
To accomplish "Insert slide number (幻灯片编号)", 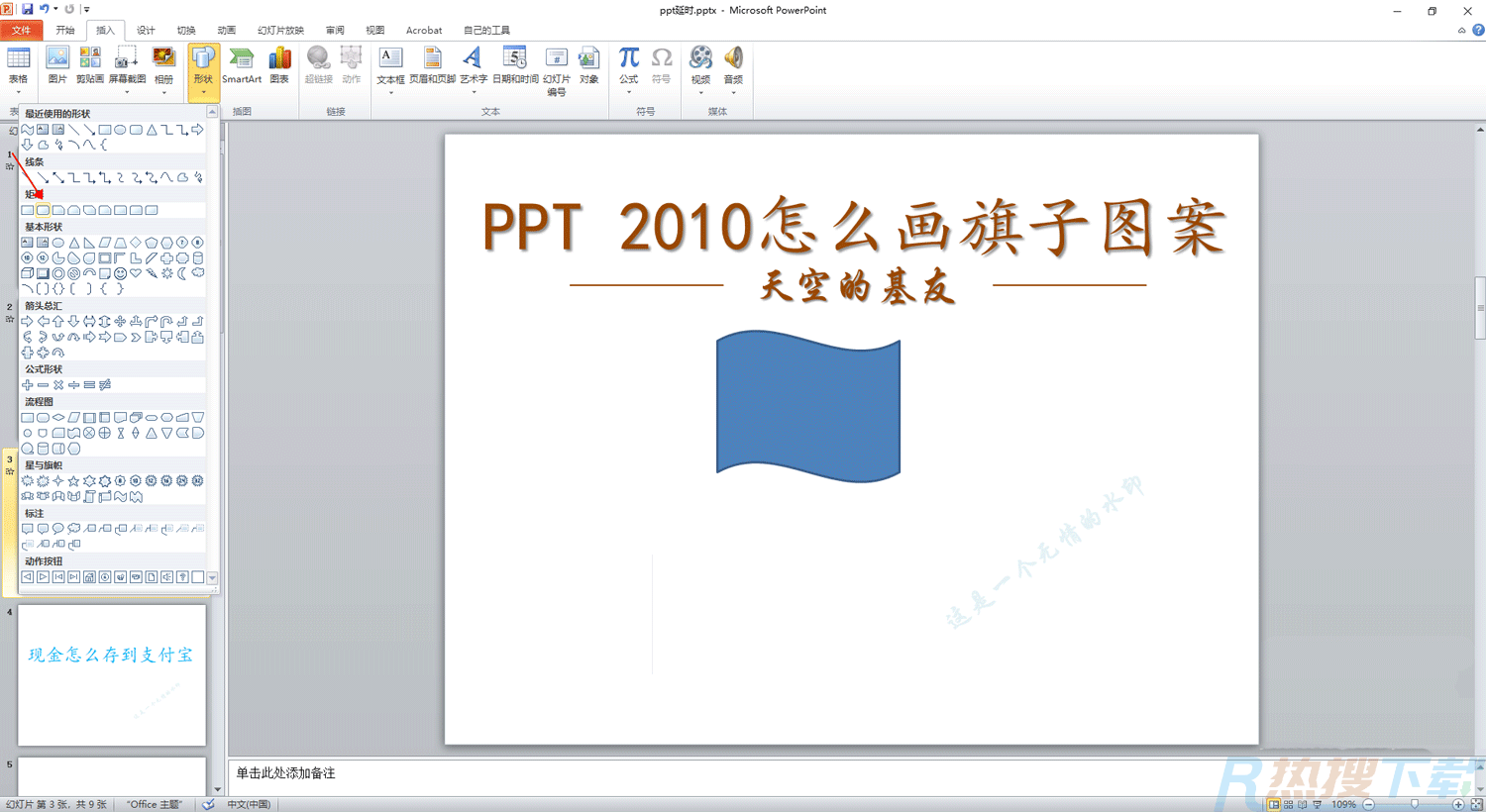I will click(x=556, y=66).
